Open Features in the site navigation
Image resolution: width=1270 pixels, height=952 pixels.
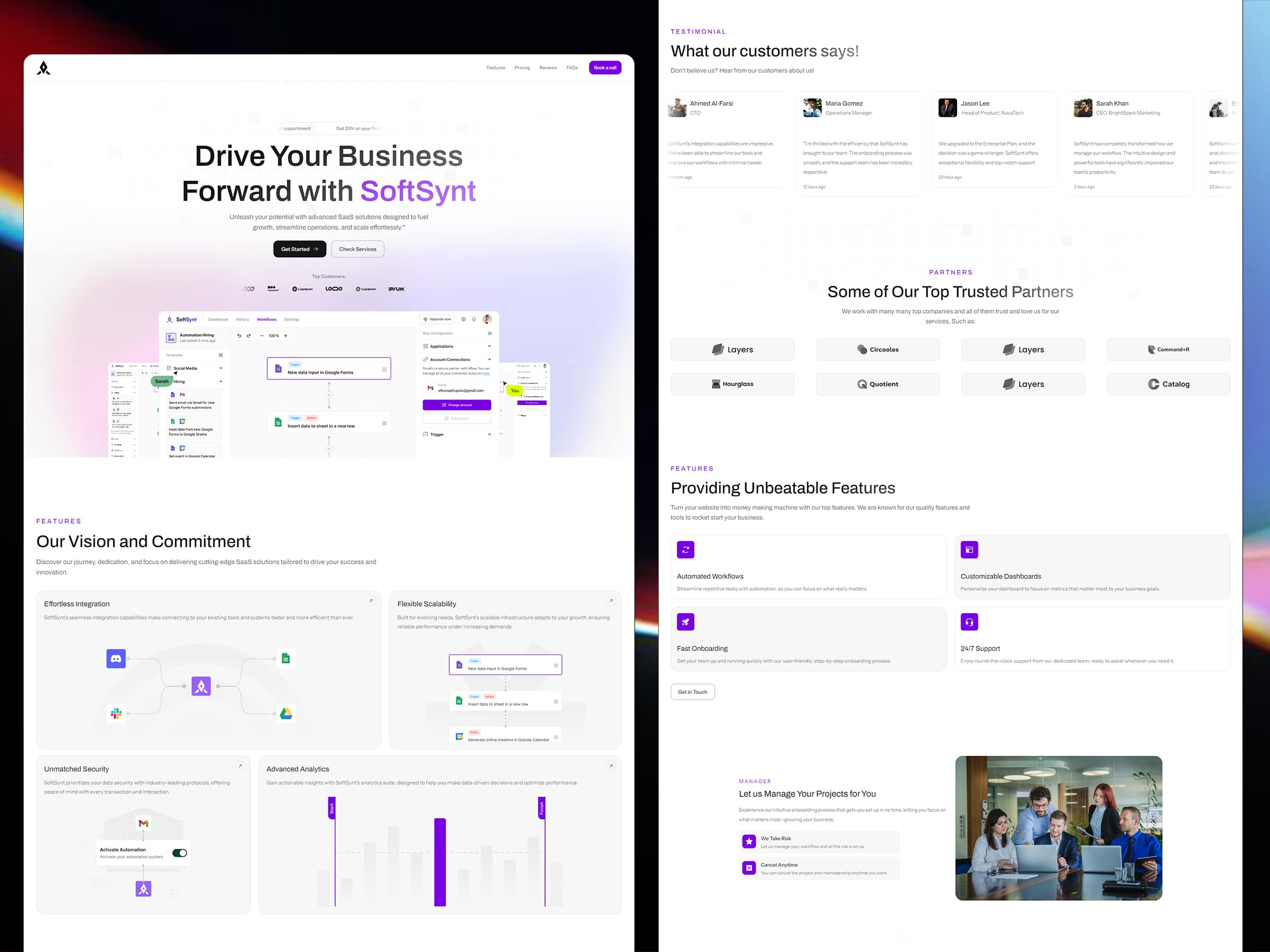pos(495,68)
